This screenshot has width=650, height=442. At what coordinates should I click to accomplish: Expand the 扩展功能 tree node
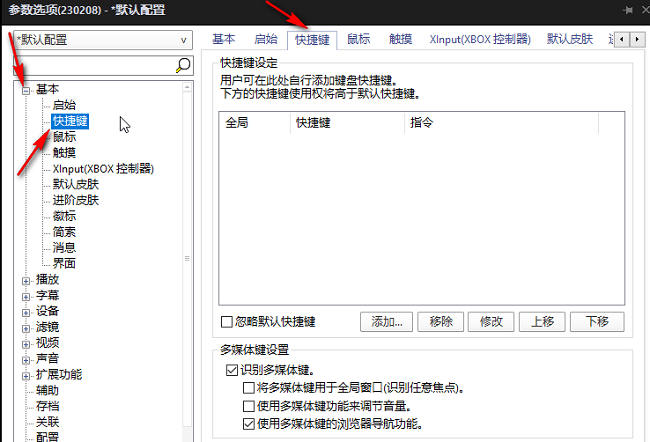26,374
